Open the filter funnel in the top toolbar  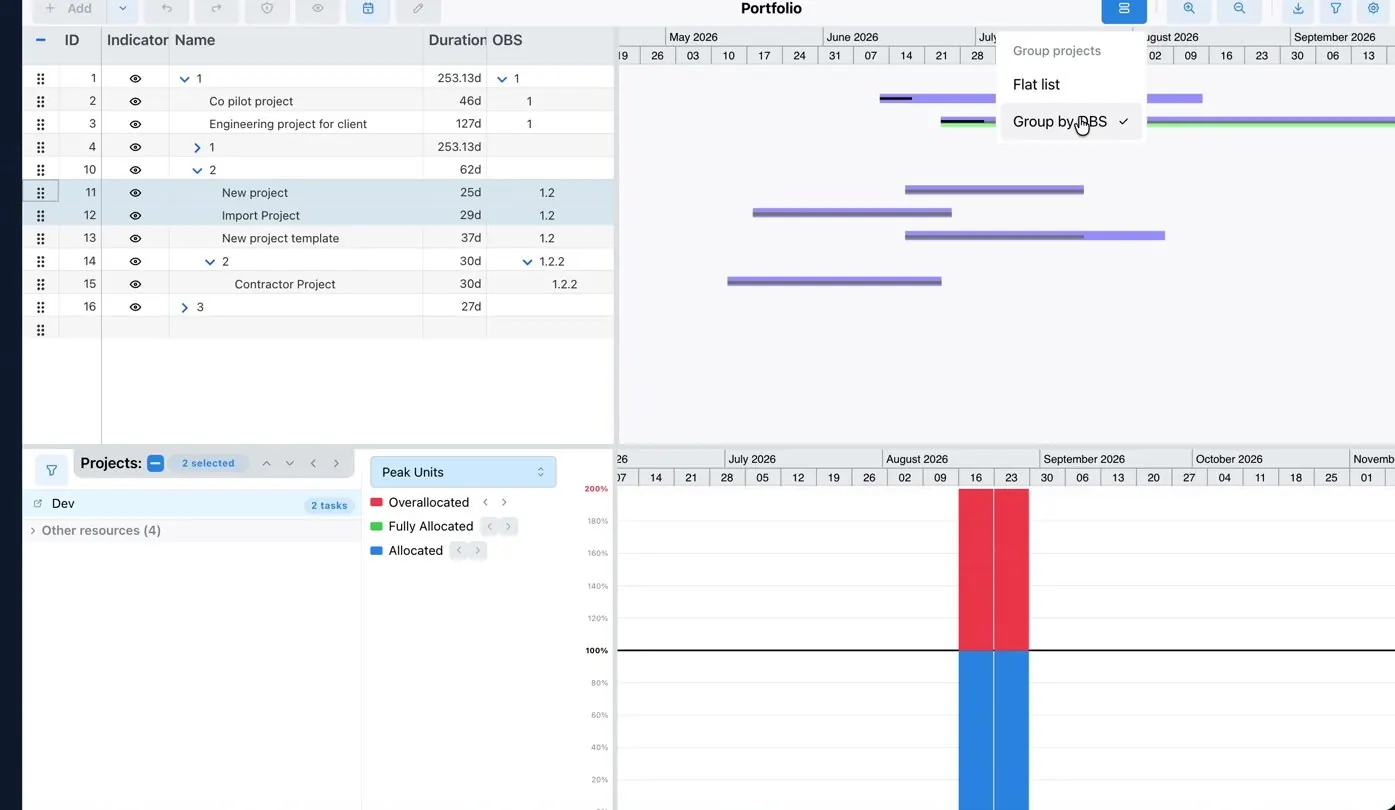point(1336,9)
